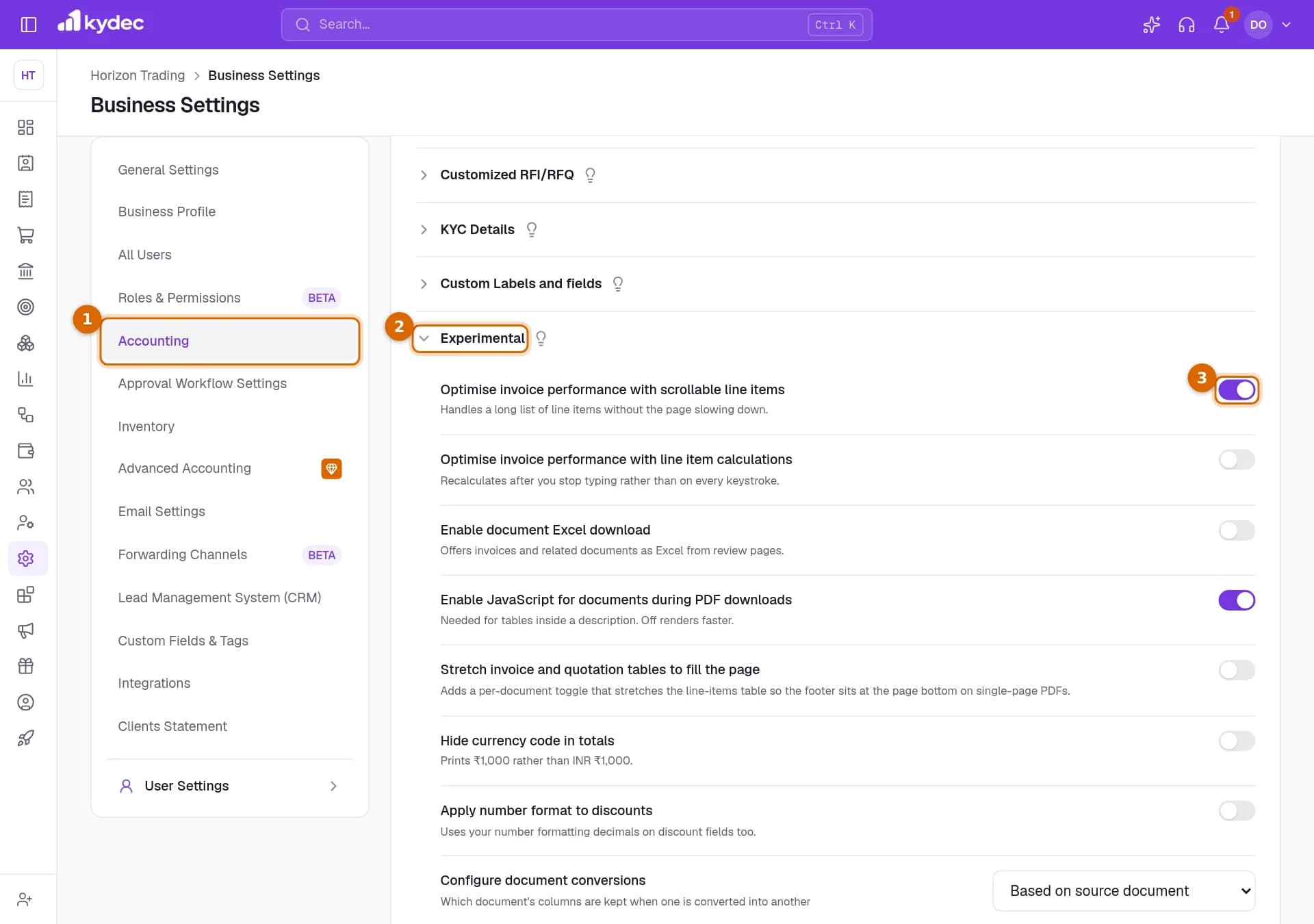Open the receipt documents icon in sidebar
Screen dimensions: 1314x924
point(25,199)
